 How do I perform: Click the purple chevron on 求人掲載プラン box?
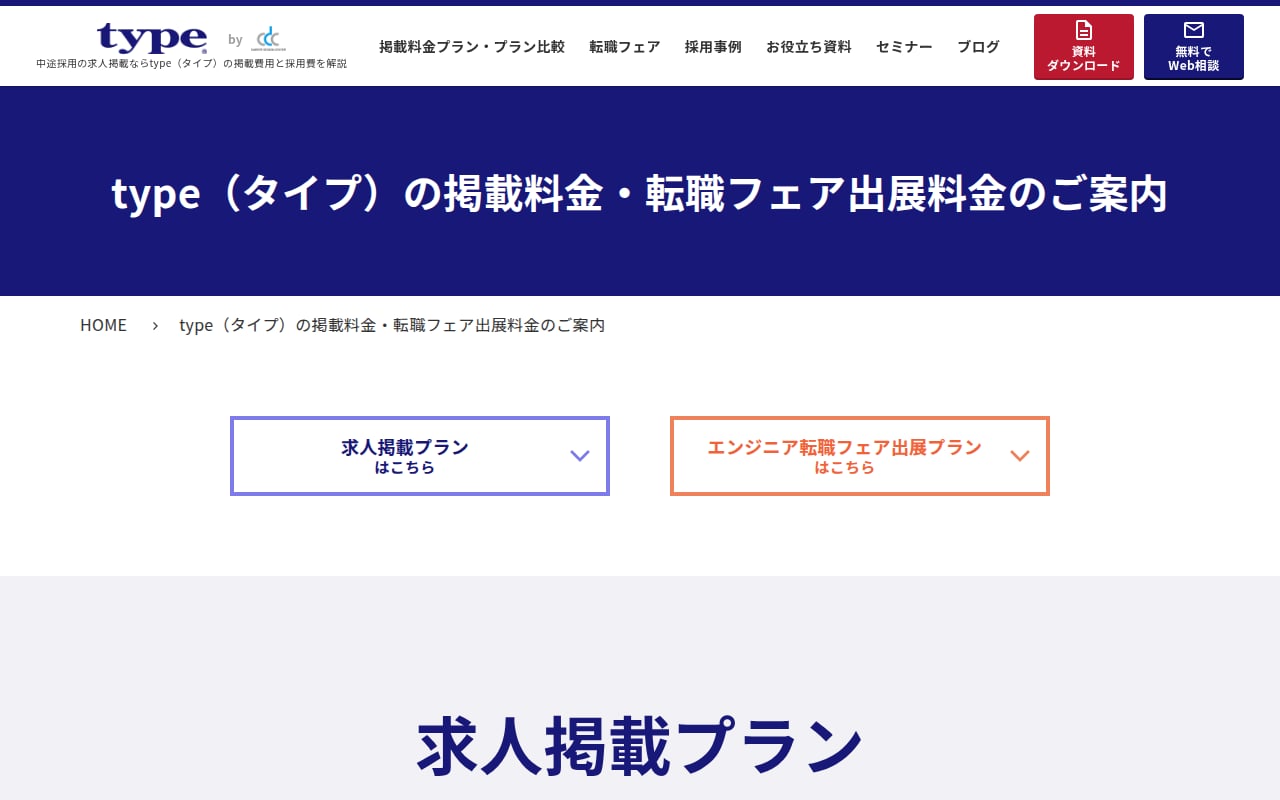[580, 456]
